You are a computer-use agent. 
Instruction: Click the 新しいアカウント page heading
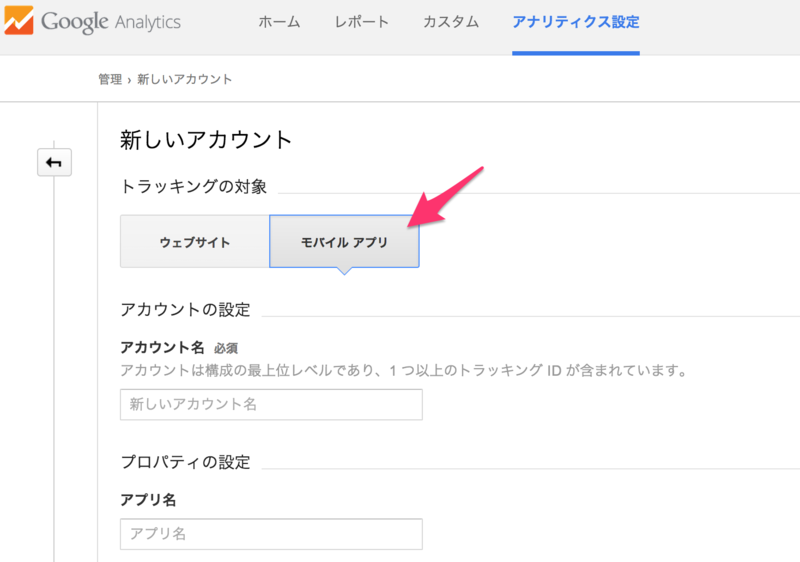[x=206, y=139]
